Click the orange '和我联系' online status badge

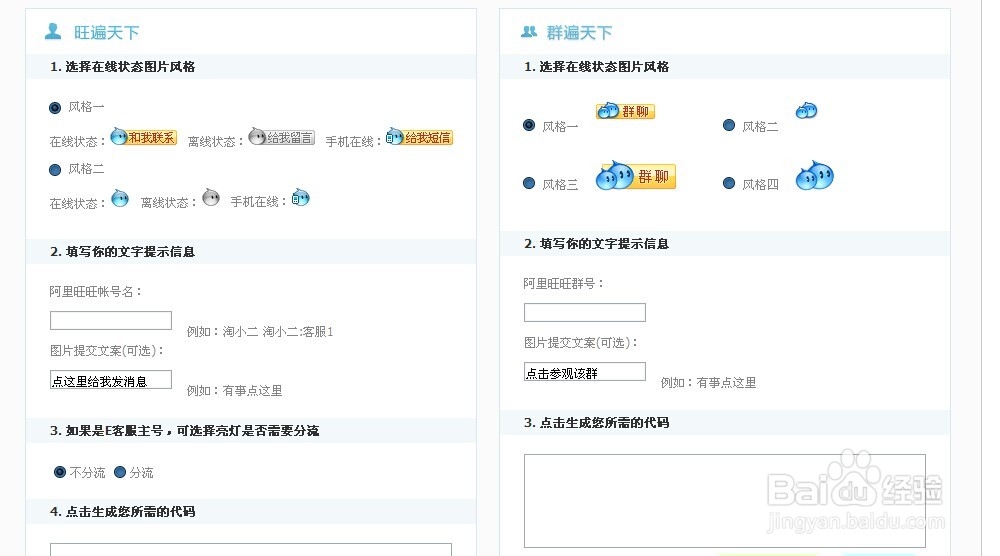143,136
